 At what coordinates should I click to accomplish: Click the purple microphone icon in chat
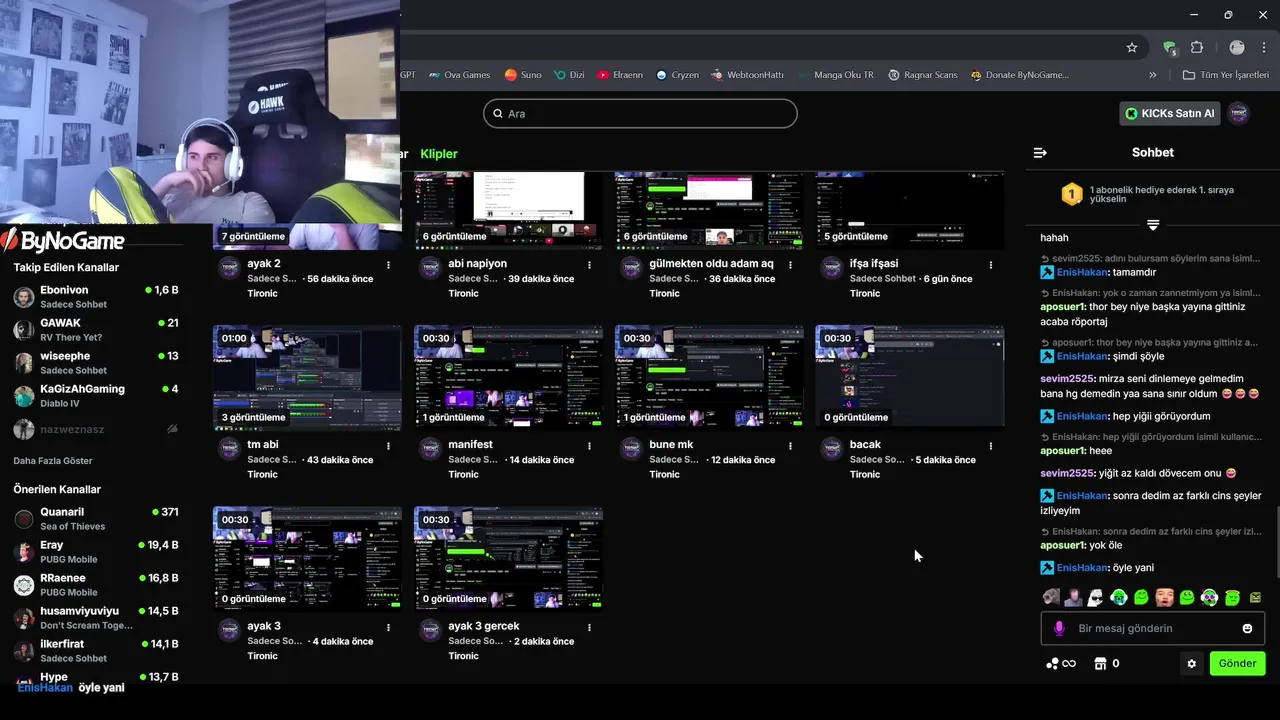tap(1059, 629)
